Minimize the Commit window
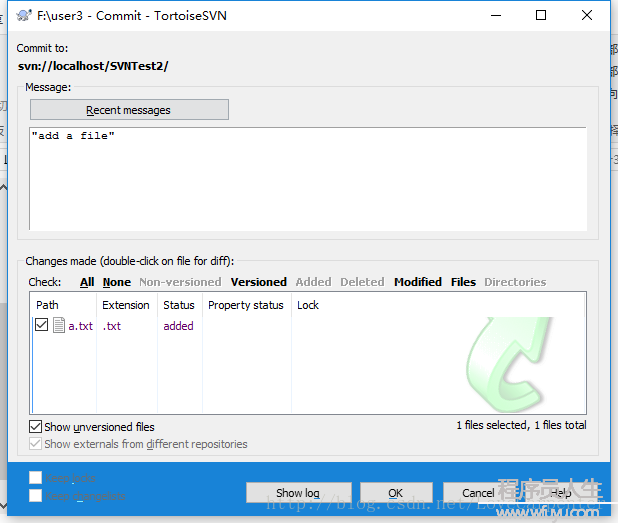Screen dimensions: 618x523 (x=496, y=15)
